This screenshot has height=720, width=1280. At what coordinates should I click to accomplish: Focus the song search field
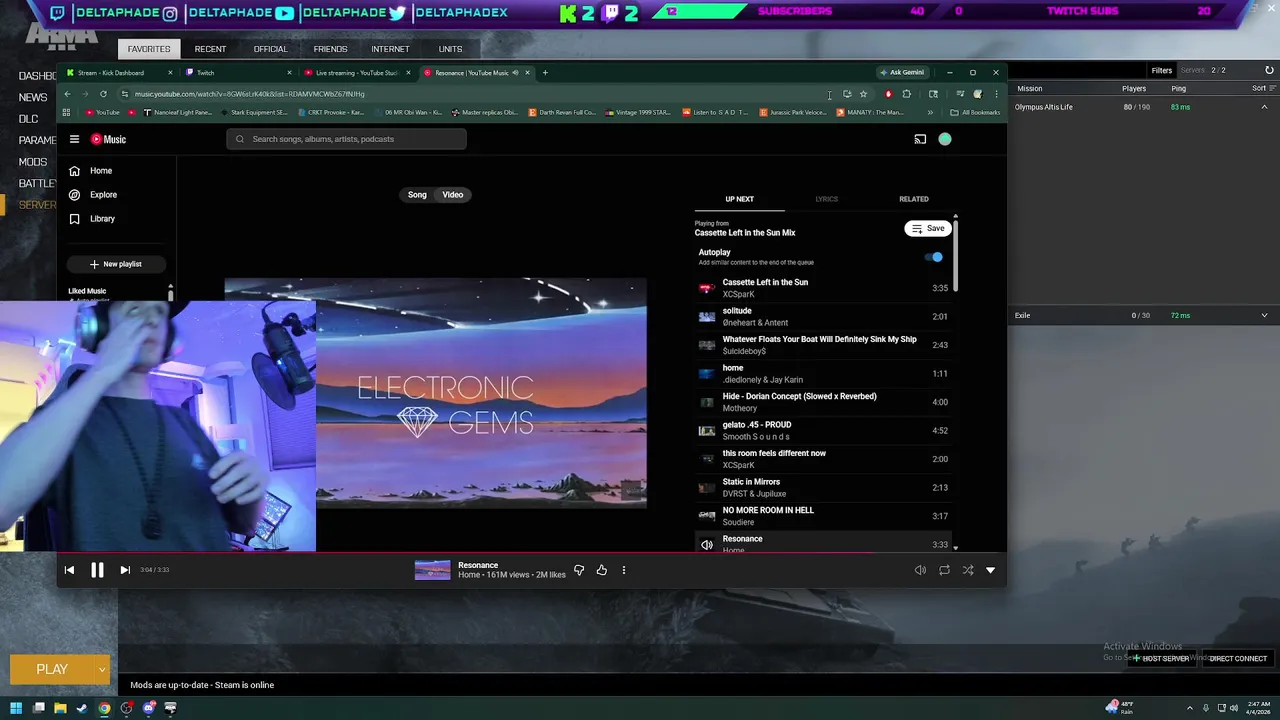[x=346, y=139]
